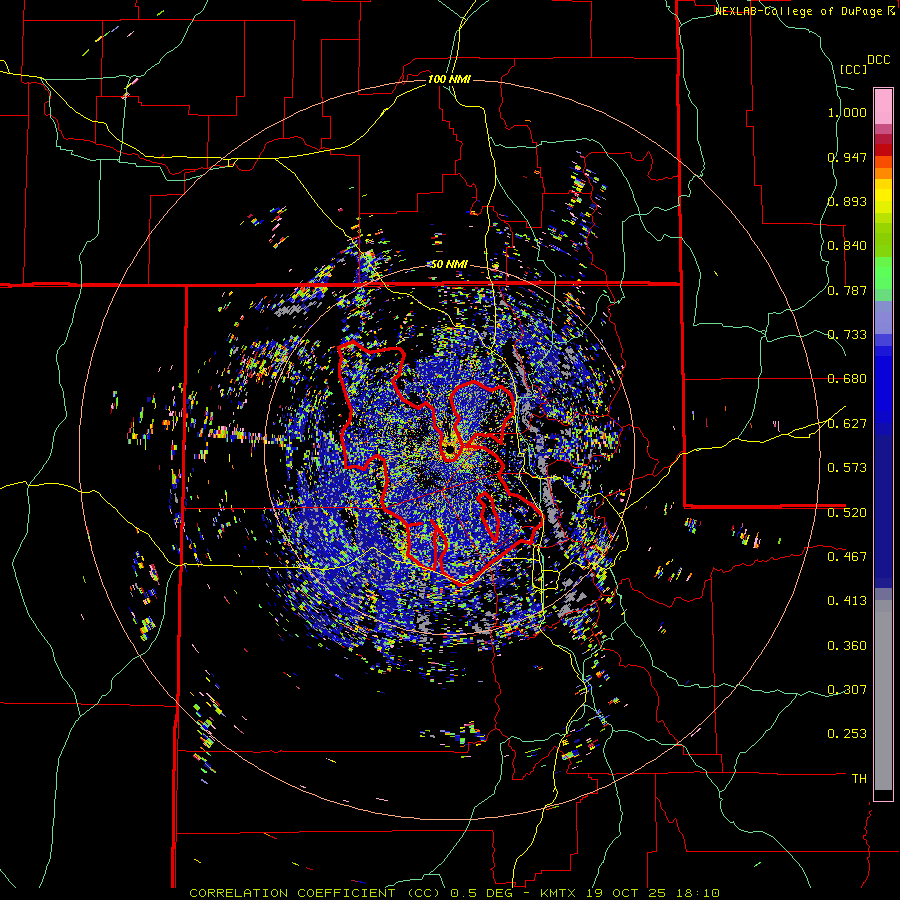Click the 18:10 time stamp

[x=697, y=893]
